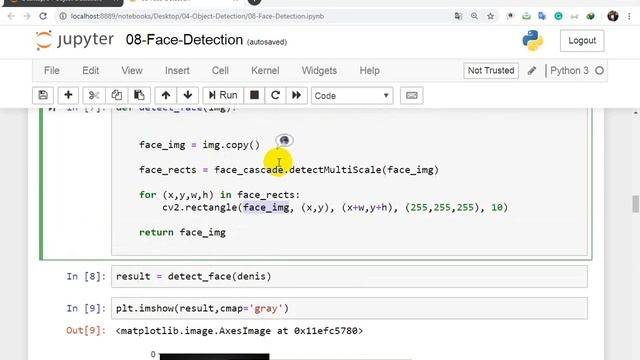The width and height of the screenshot is (640, 360).
Task: Click the browser forward arrow
Action: tap(27, 16)
